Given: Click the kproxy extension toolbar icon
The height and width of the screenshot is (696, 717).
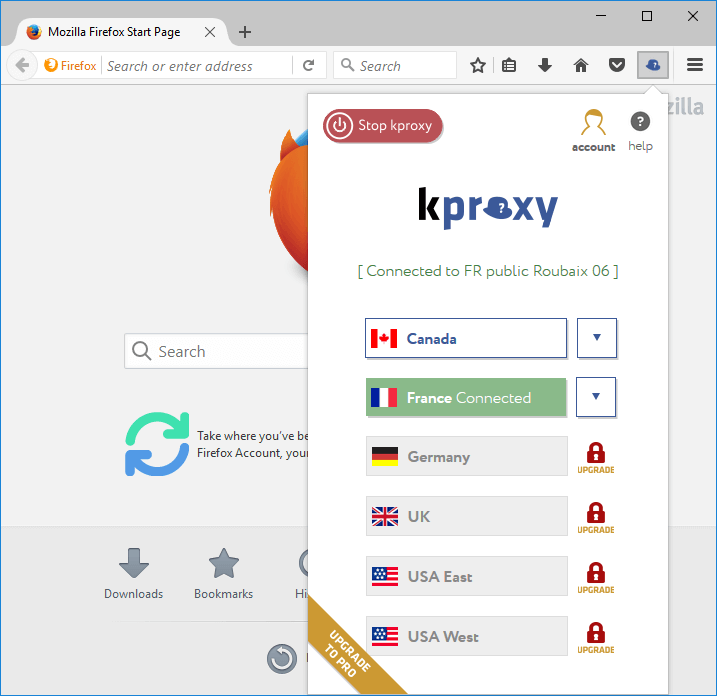Looking at the screenshot, I should click(653, 65).
